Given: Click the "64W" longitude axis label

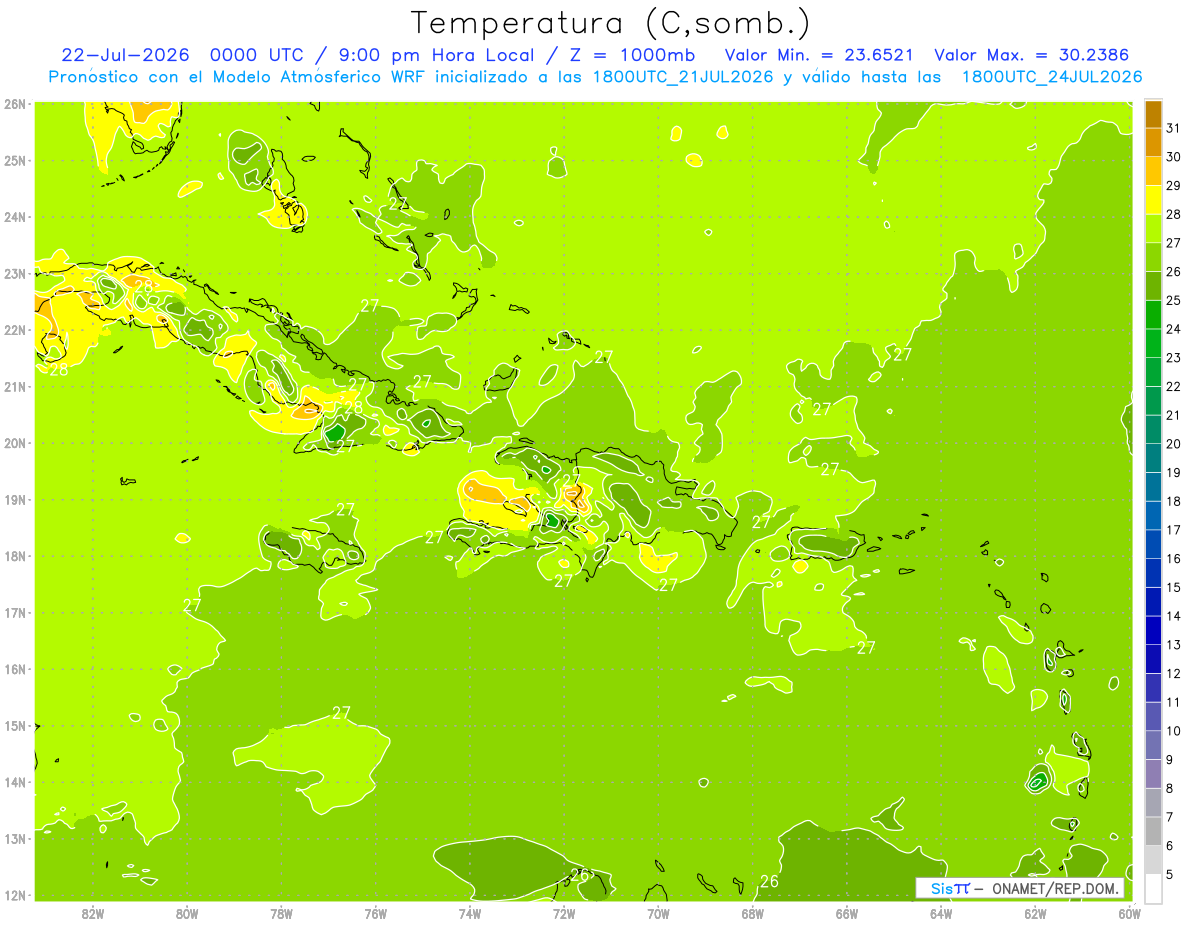Looking at the screenshot, I should pyautogui.click(x=940, y=913).
